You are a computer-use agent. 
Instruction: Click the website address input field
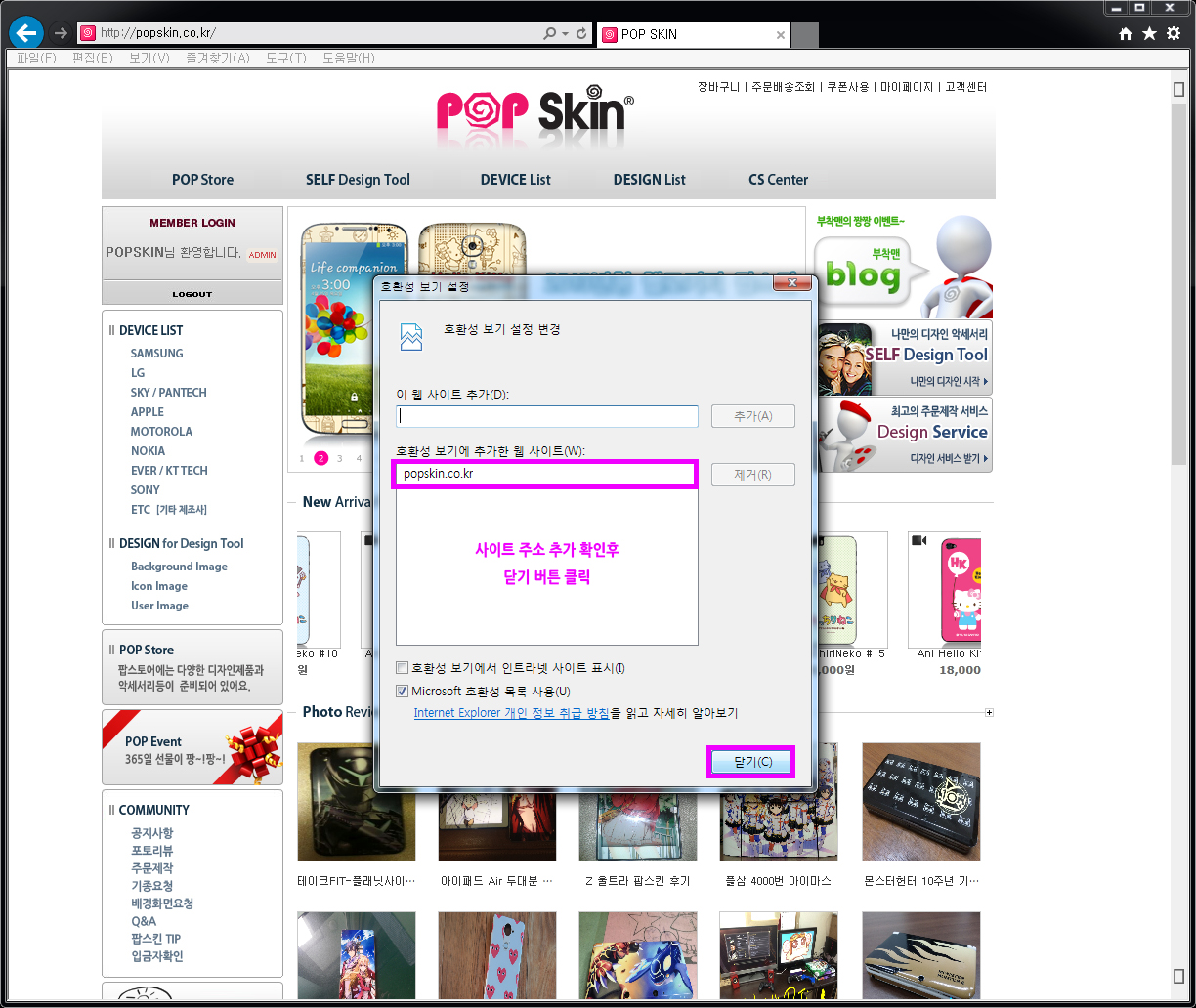click(546, 416)
